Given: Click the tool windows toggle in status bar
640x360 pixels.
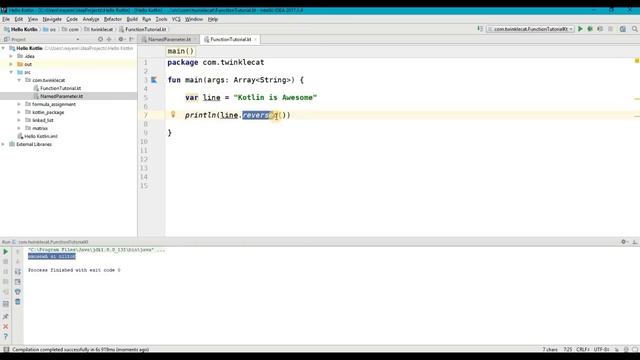Looking at the screenshot, I should coord(6,349).
